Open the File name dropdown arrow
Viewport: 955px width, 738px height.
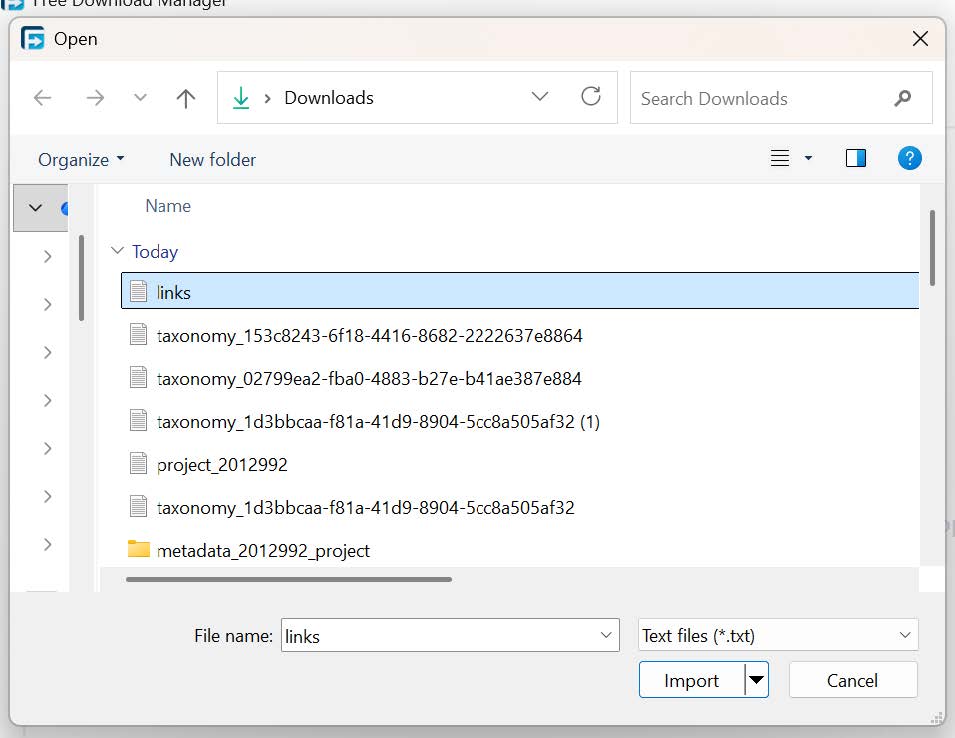606,635
